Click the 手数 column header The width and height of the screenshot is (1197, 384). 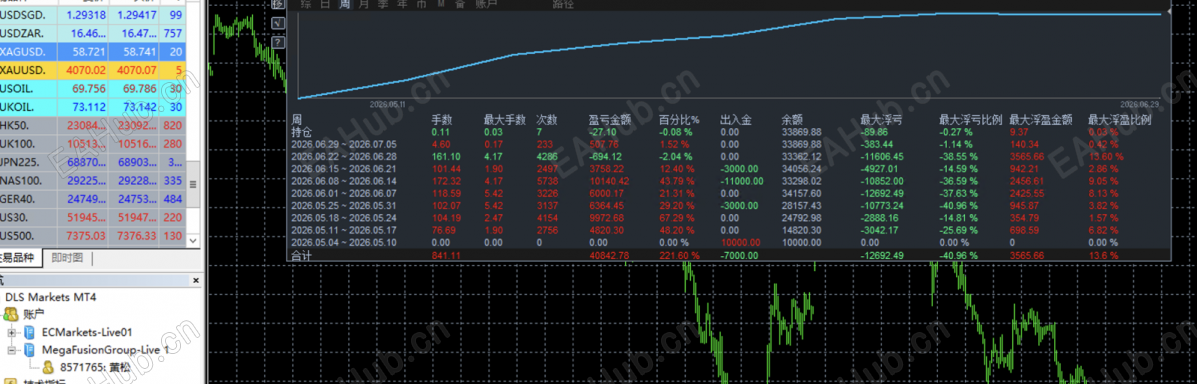pos(442,120)
